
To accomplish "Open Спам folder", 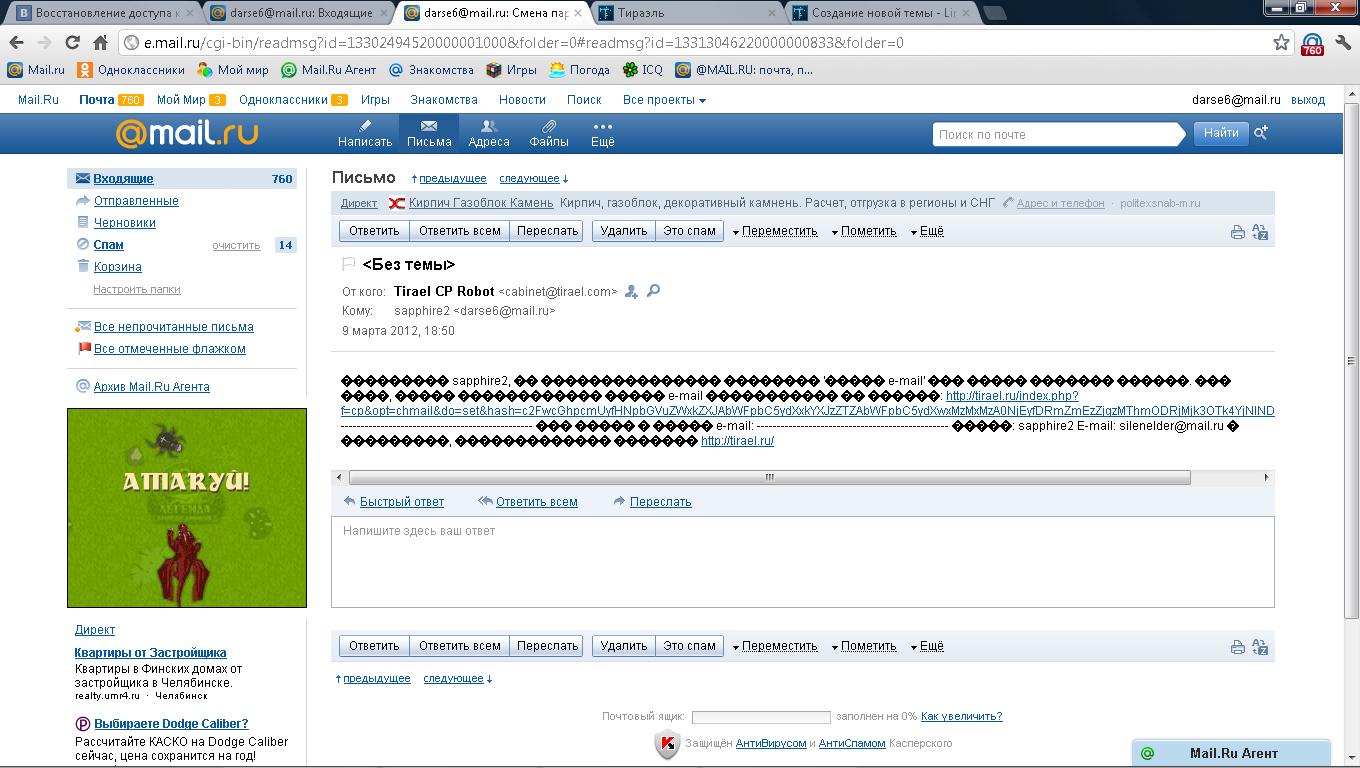I will [108, 245].
